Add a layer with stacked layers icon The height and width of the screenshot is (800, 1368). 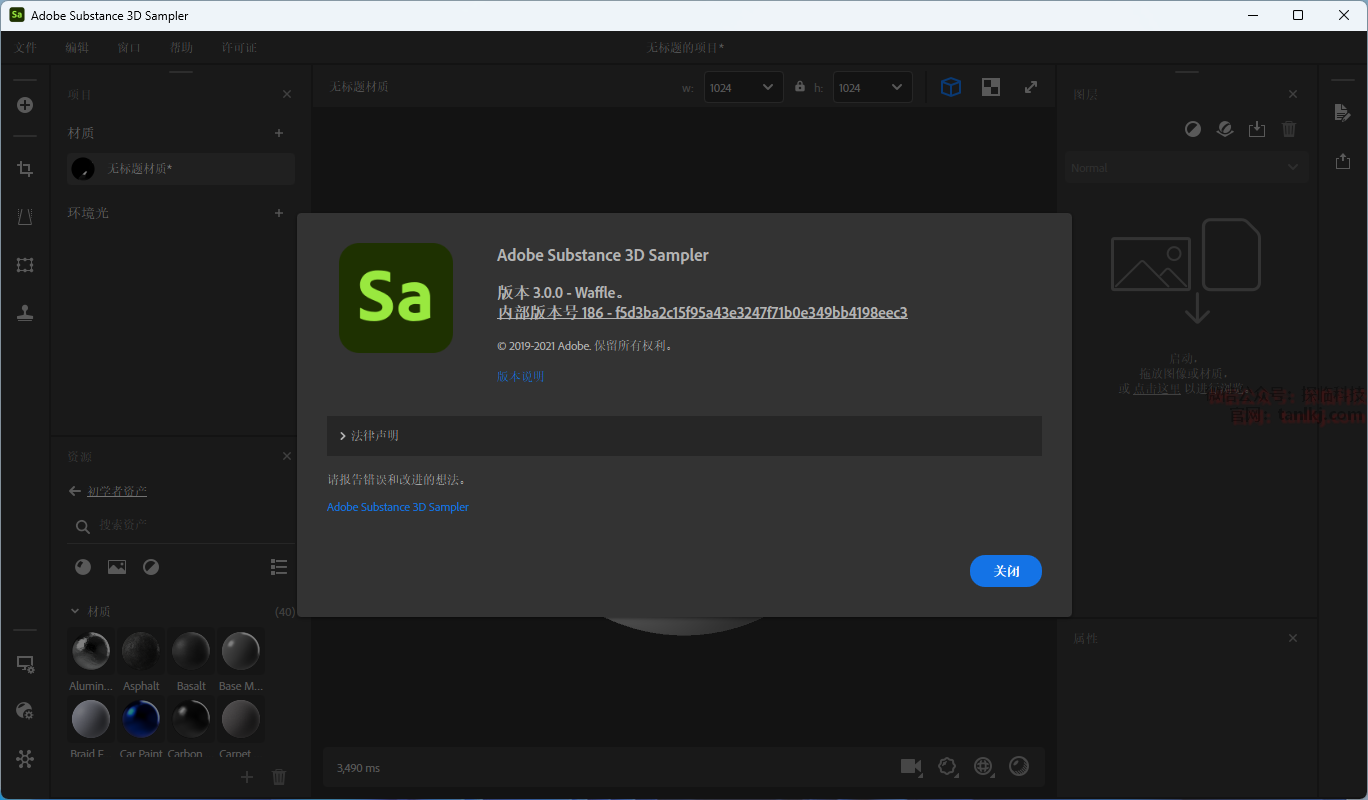tap(1224, 129)
